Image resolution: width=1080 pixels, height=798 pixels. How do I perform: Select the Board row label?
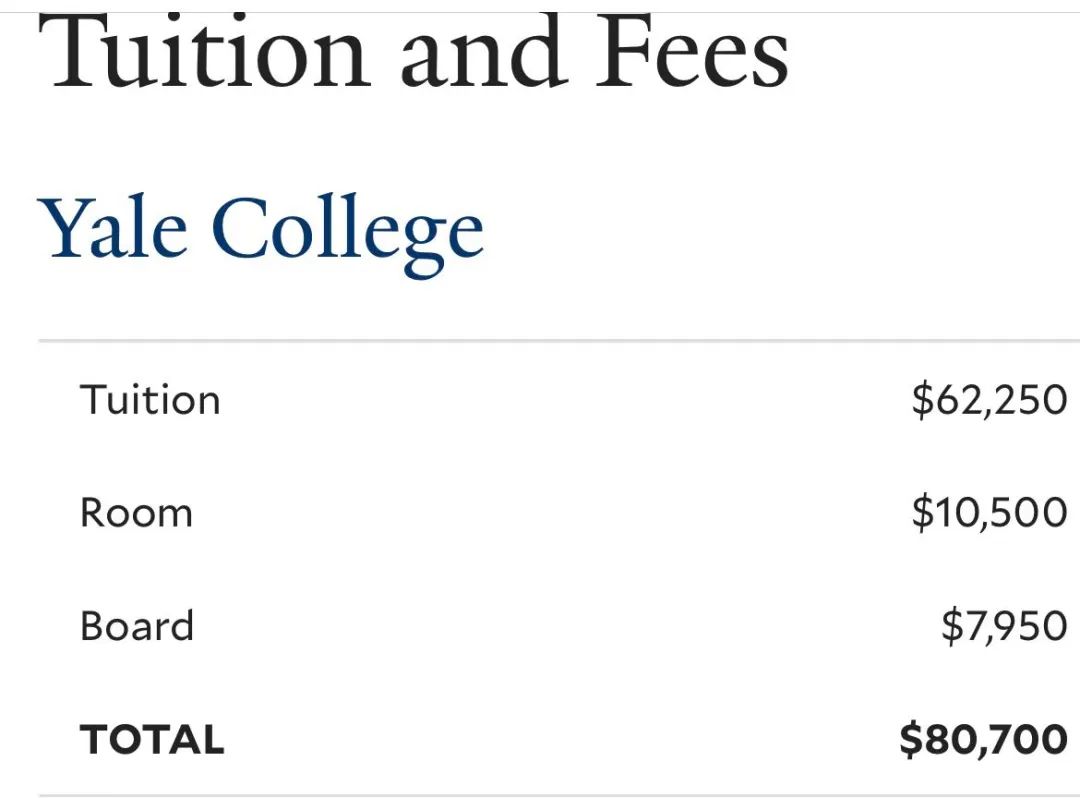[x=136, y=626]
